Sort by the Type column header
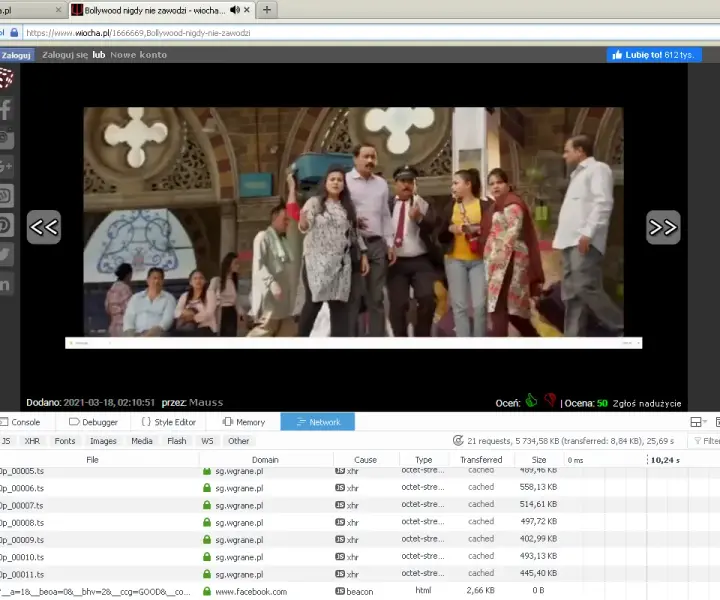The height and width of the screenshot is (600, 720). [x=423, y=460]
